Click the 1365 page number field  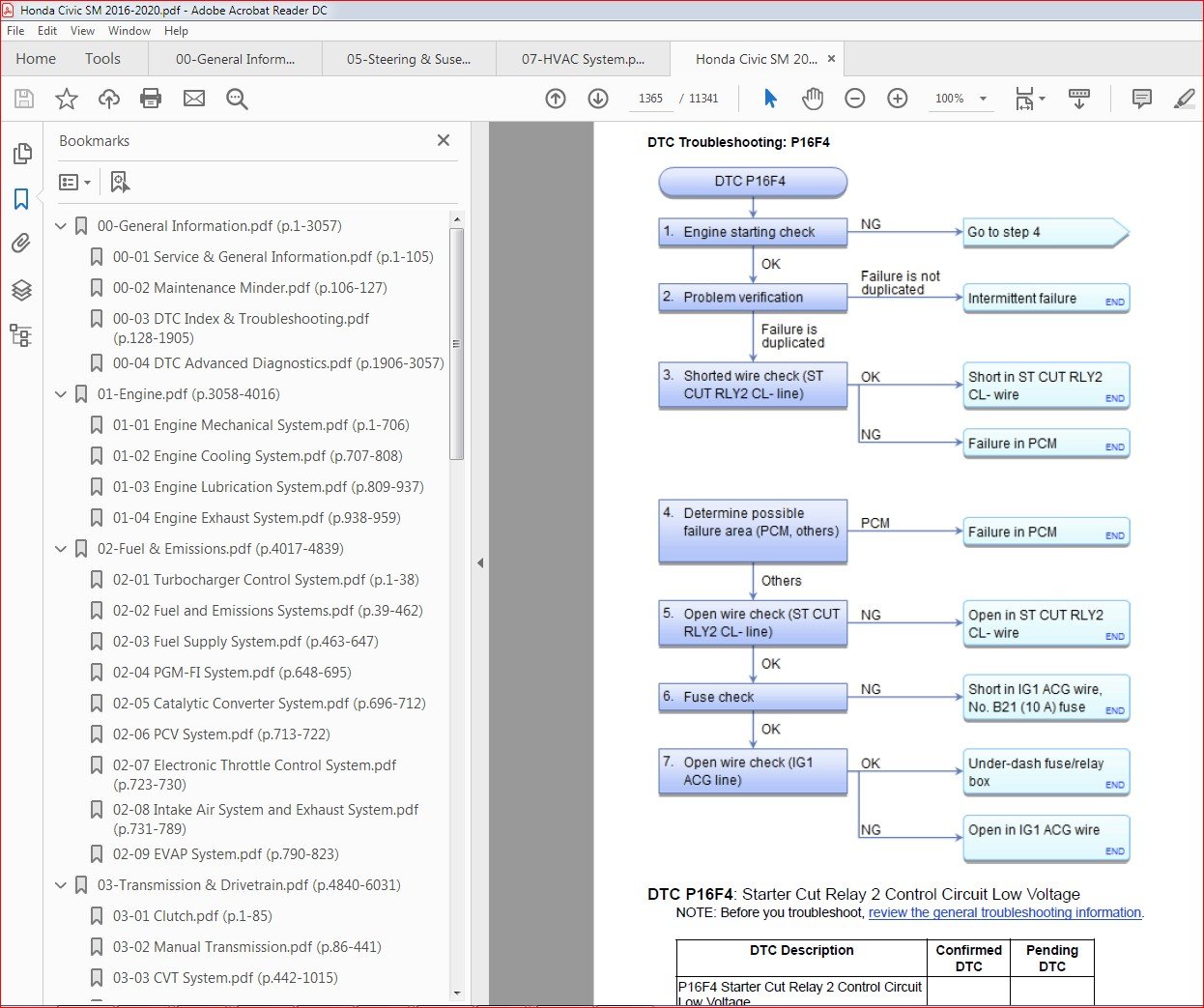pyautogui.click(x=651, y=99)
